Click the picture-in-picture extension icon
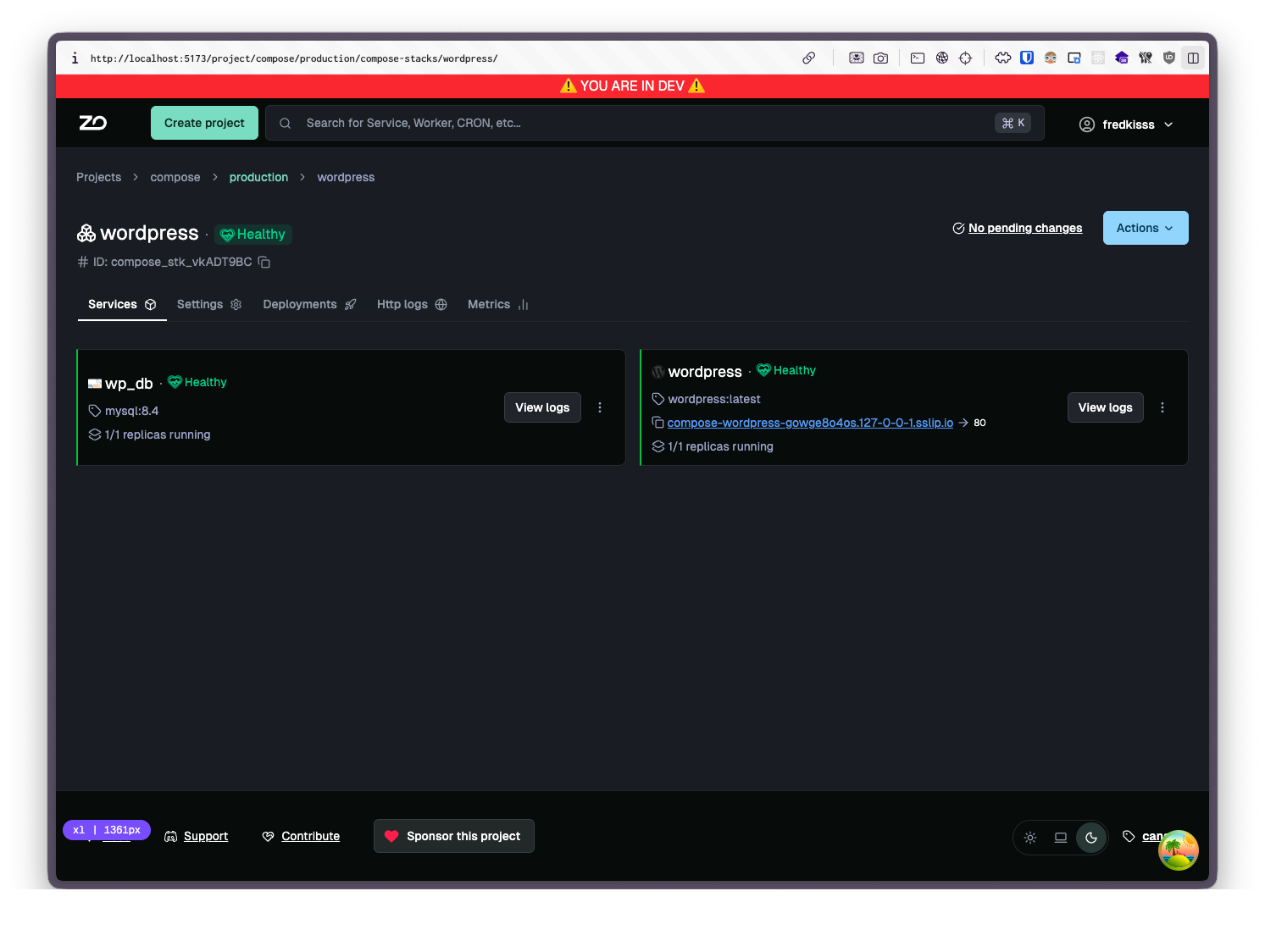1265x952 pixels. 1074,58
